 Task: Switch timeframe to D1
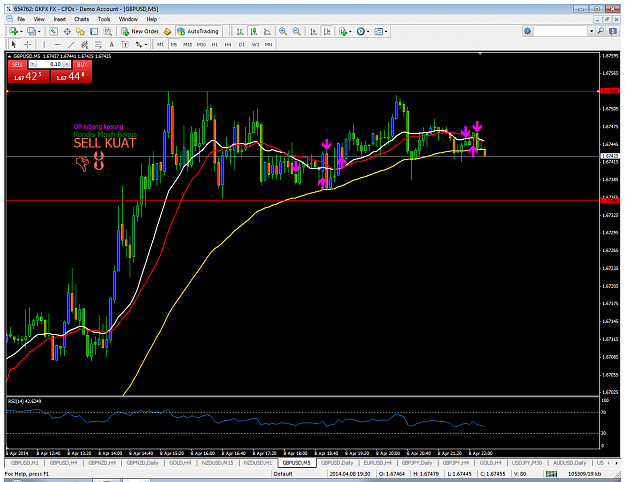pos(242,45)
